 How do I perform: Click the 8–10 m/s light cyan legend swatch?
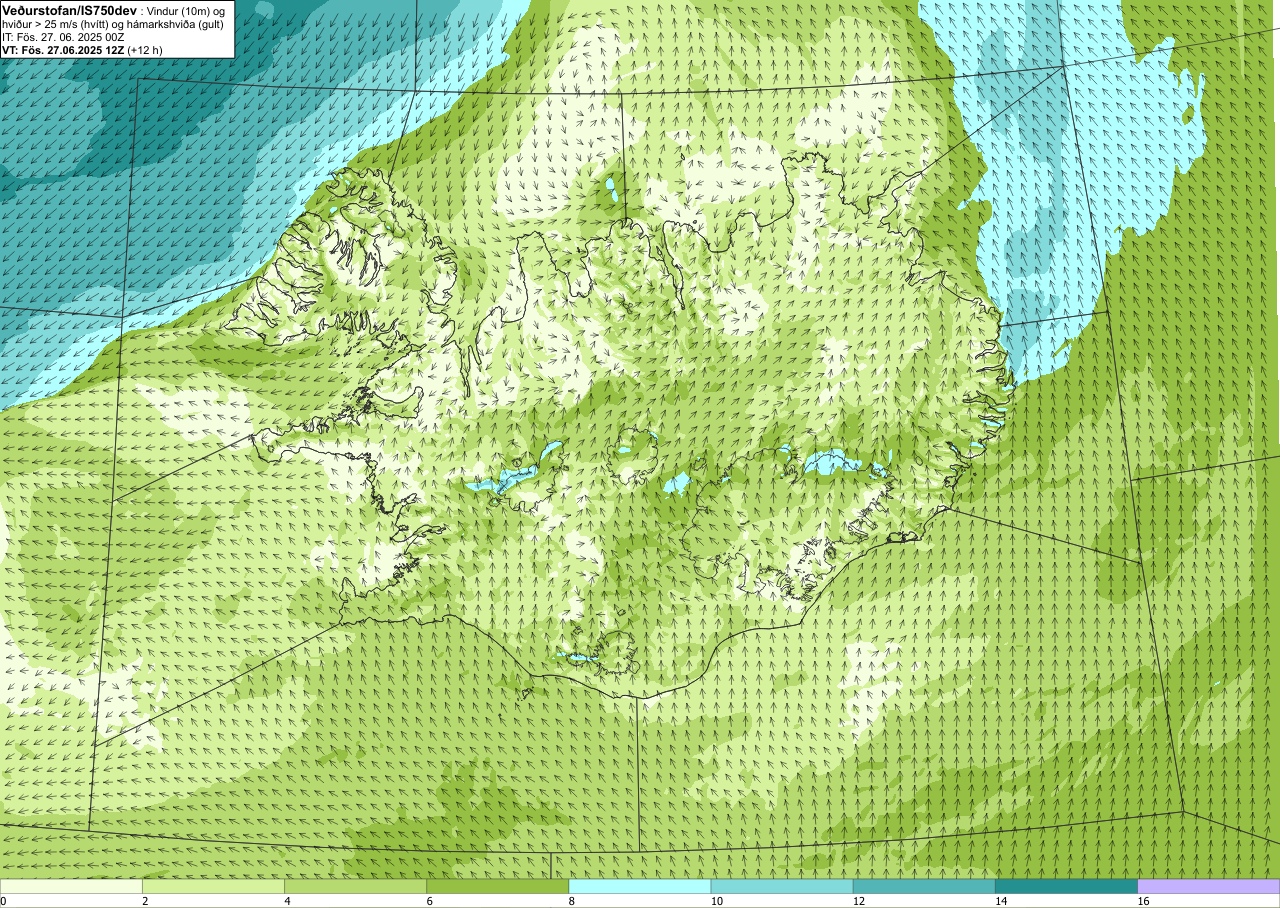(x=639, y=886)
